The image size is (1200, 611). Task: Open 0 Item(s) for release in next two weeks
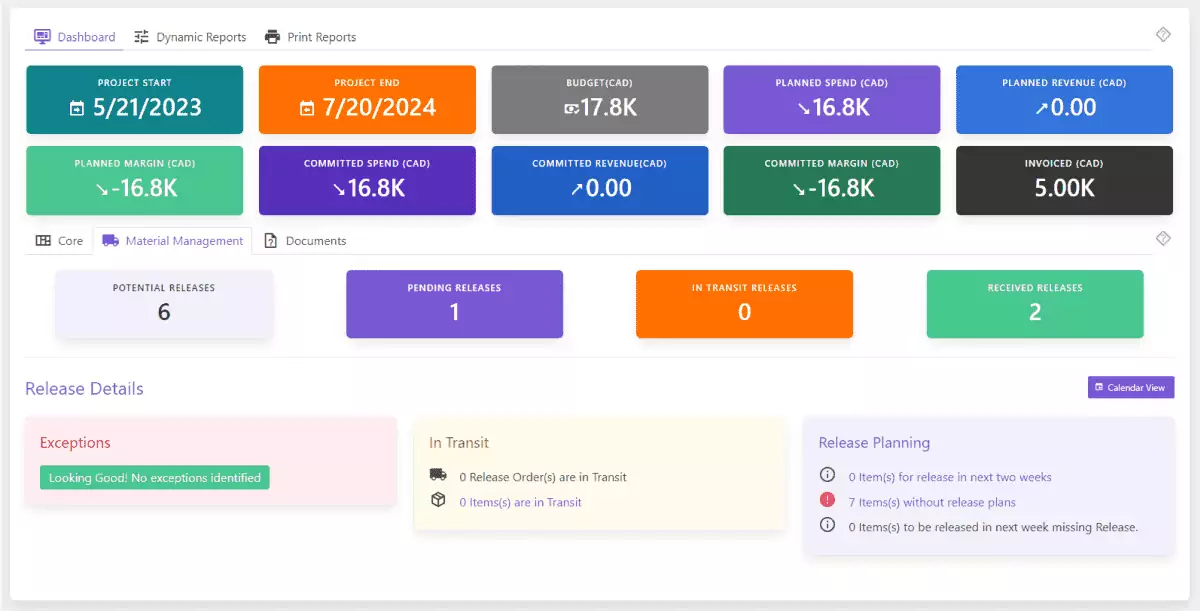[950, 477]
